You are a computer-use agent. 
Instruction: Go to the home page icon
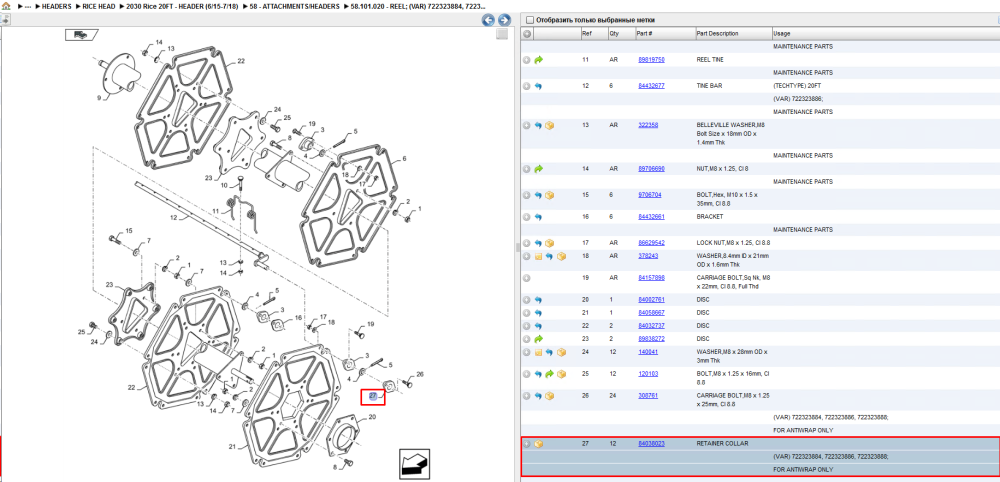click(x=6, y=6)
